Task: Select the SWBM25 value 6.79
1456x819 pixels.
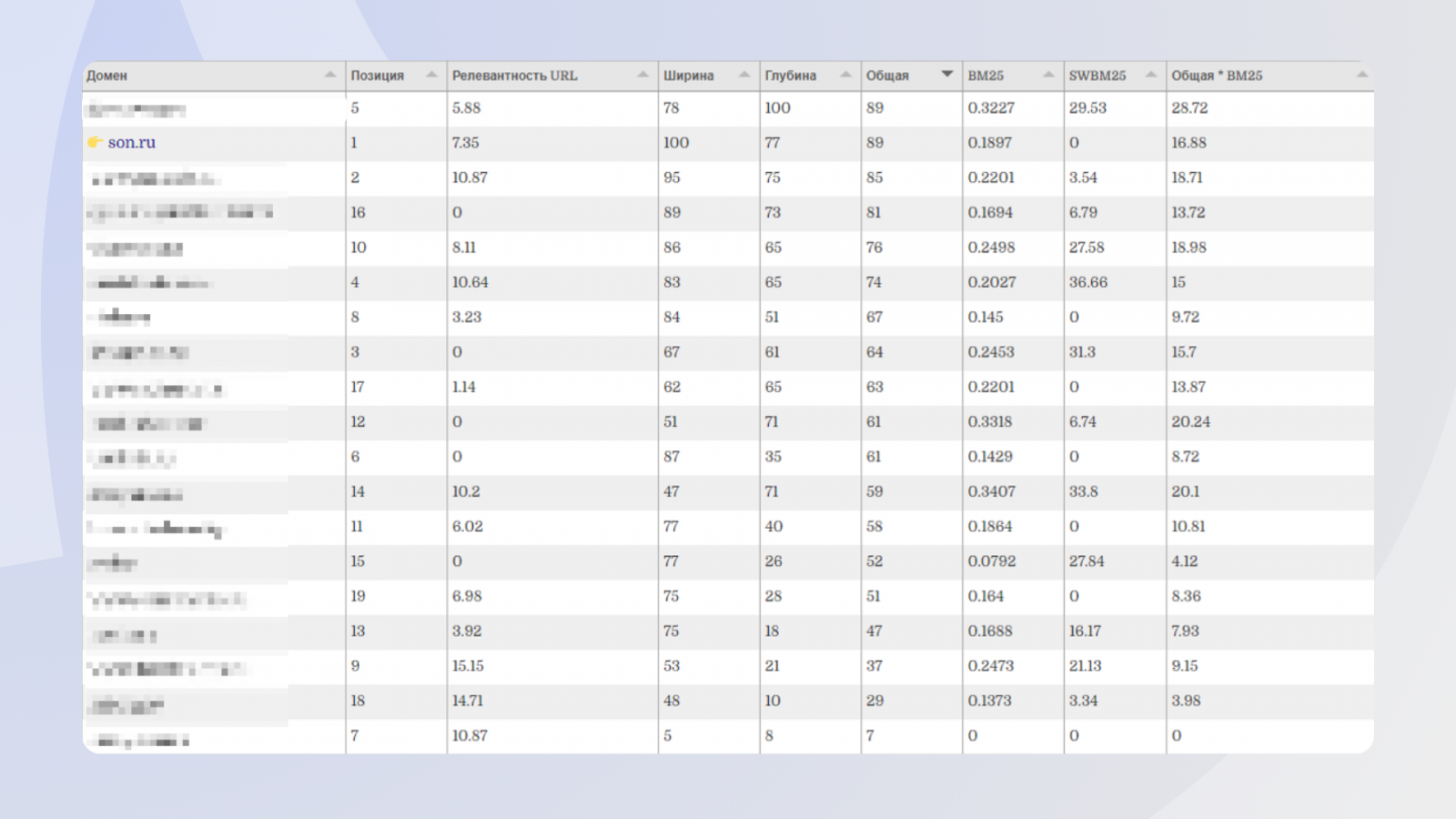Action: click(1083, 212)
